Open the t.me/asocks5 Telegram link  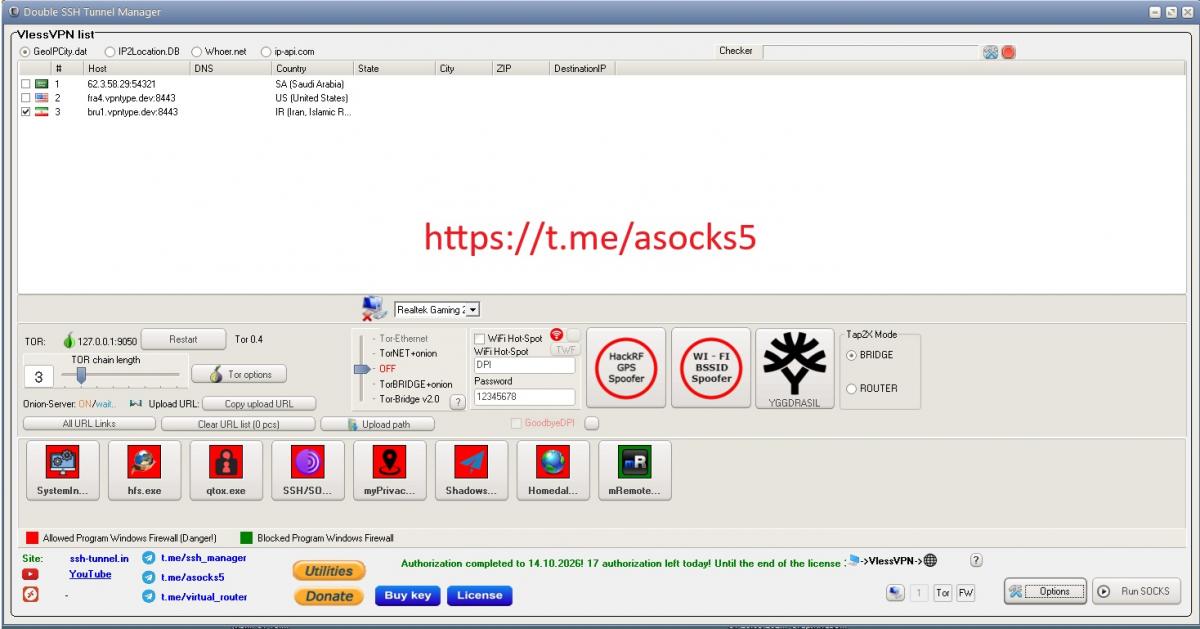click(192, 577)
